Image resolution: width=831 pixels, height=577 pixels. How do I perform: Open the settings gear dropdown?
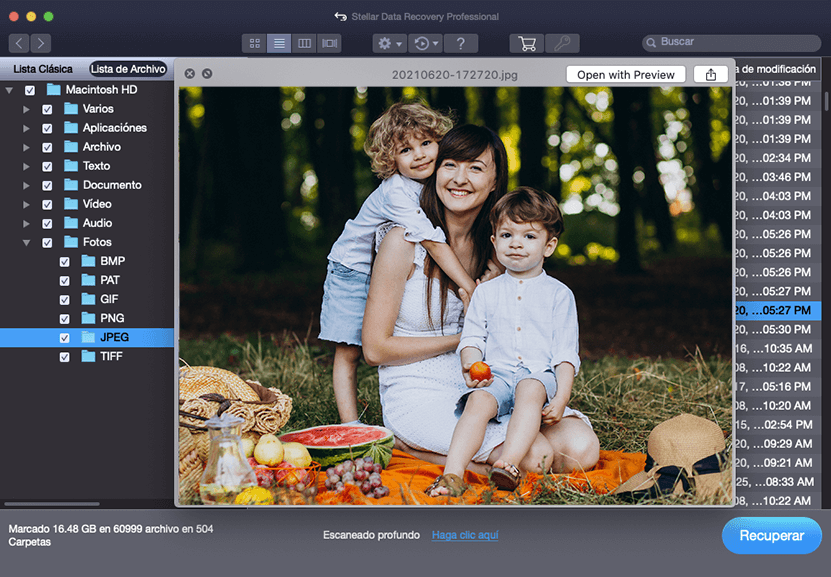388,43
